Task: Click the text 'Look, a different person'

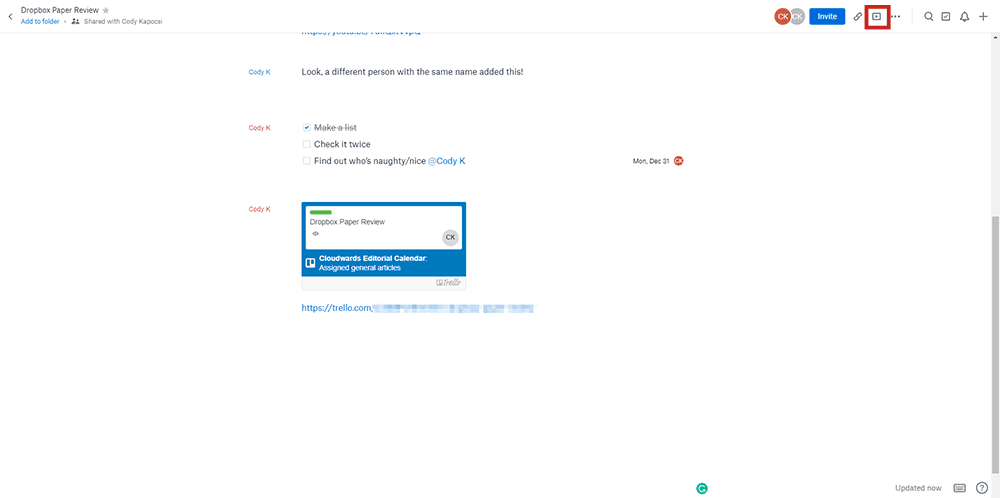Action: [x=348, y=72]
